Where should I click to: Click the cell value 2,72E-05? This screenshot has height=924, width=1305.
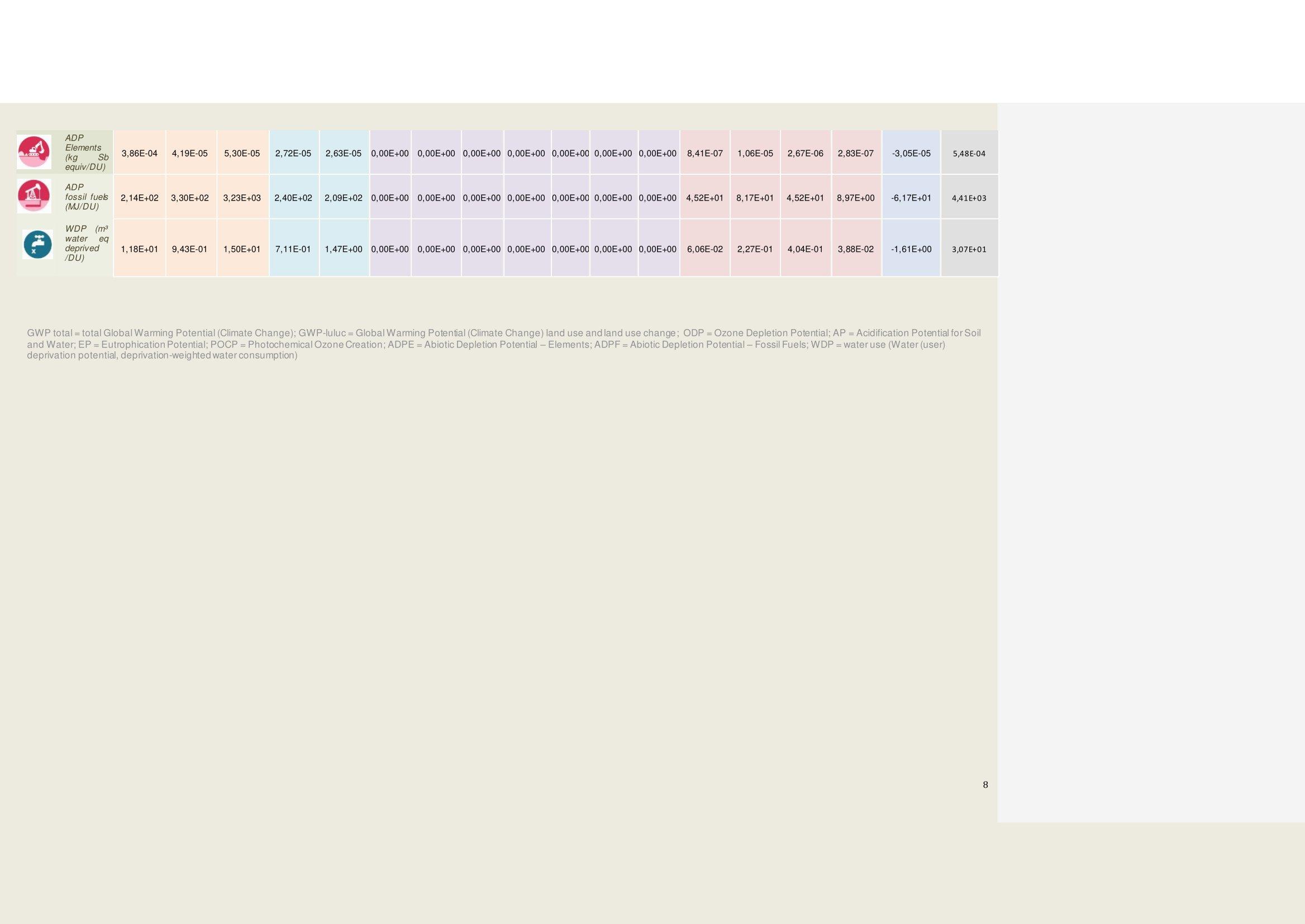click(293, 154)
